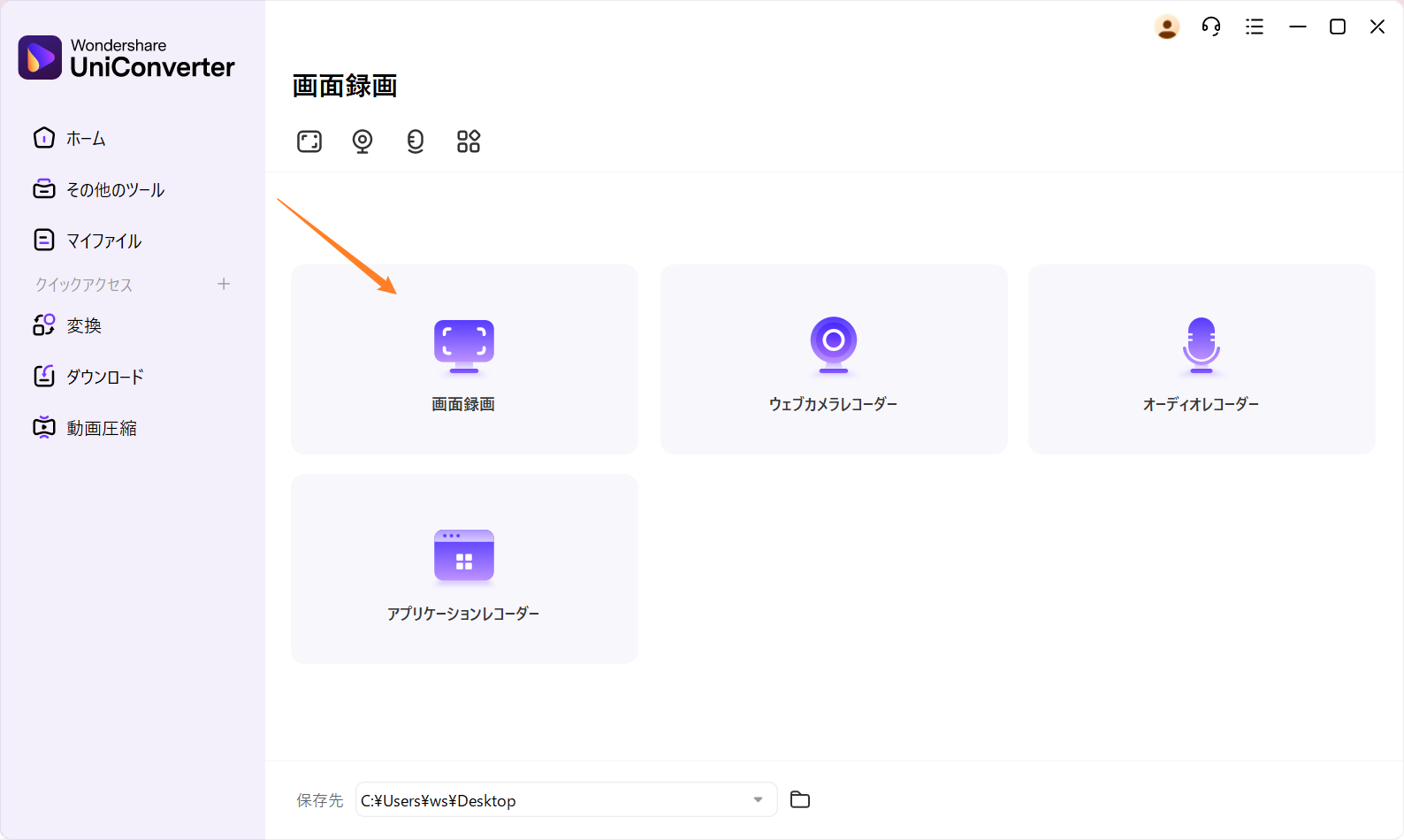Click the toolbox icon beside その他のツール
The width and height of the screenshot is (1404, 840).
pos(44,189)
